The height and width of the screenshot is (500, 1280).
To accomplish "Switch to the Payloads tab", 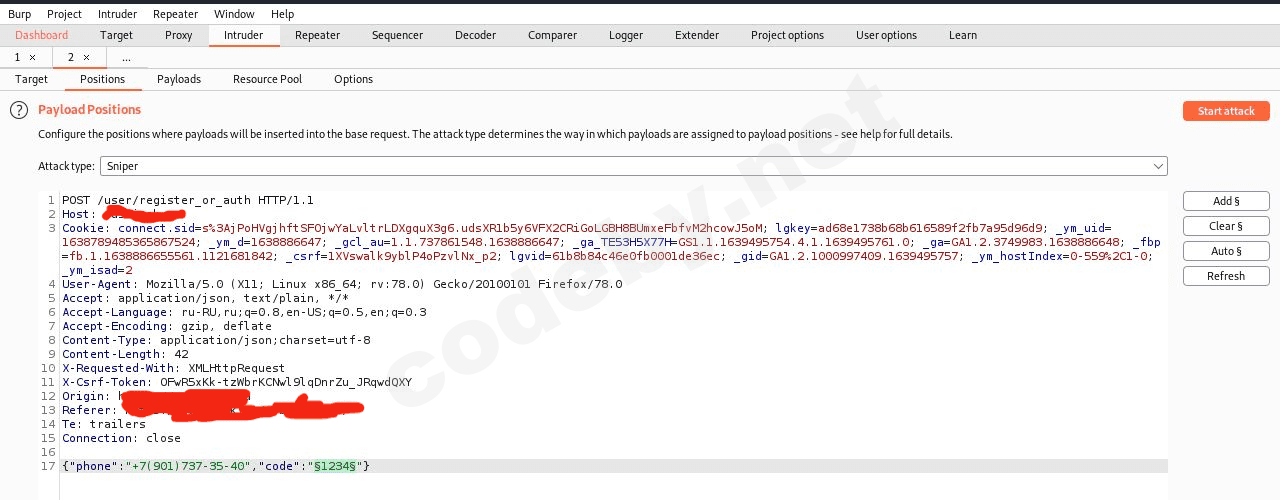I will pos(179,79).
